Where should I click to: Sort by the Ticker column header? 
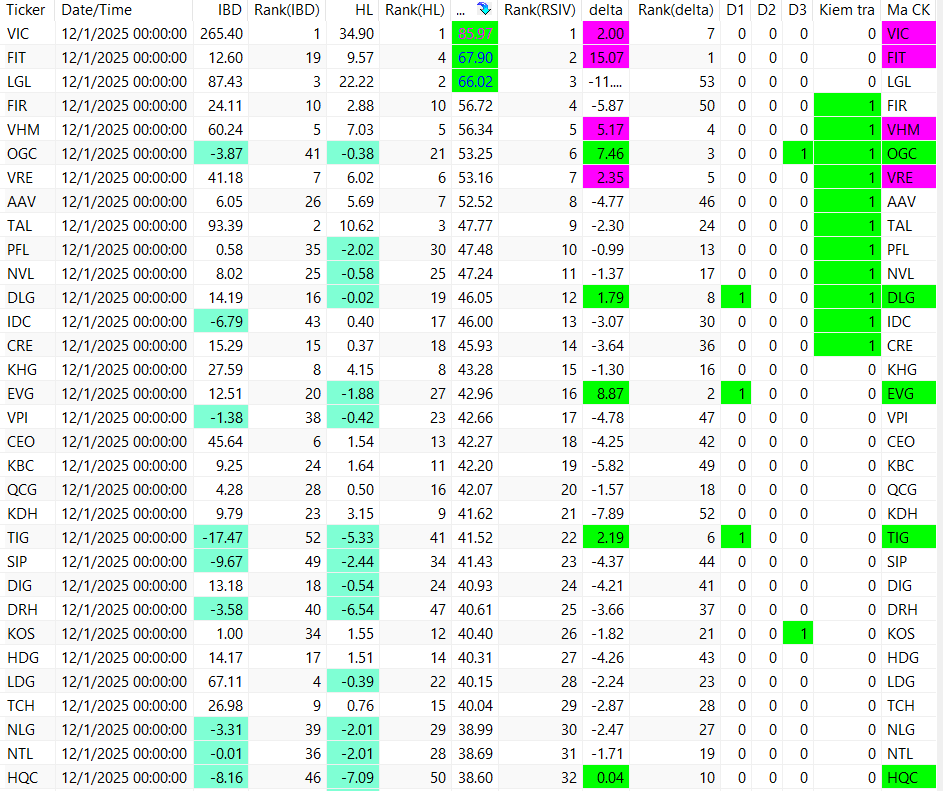tap(26, 10)
